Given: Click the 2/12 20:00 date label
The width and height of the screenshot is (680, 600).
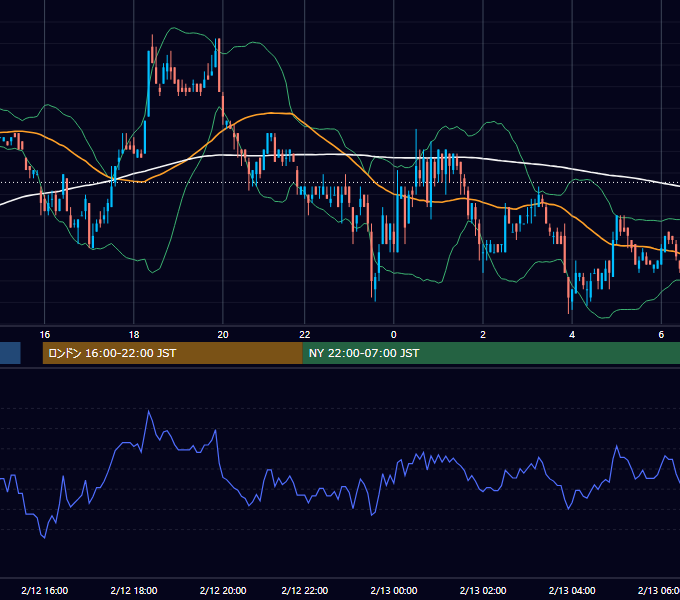Looking at the screenshot, I should (x=223, y=590).
